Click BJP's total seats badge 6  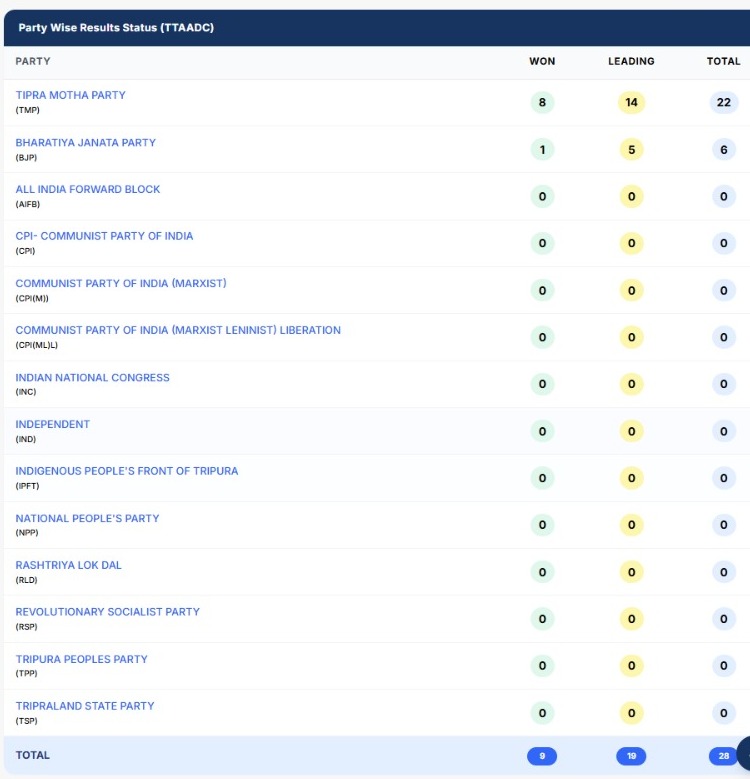coord(723,149)
